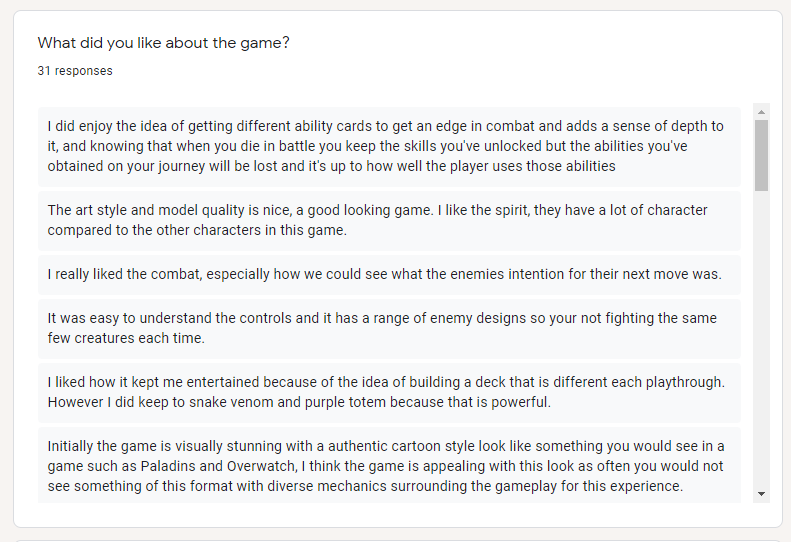Screen dimensions: 791x542
Task: Click the word 'Overwatch' in the last response
Action: pos(261,466)
